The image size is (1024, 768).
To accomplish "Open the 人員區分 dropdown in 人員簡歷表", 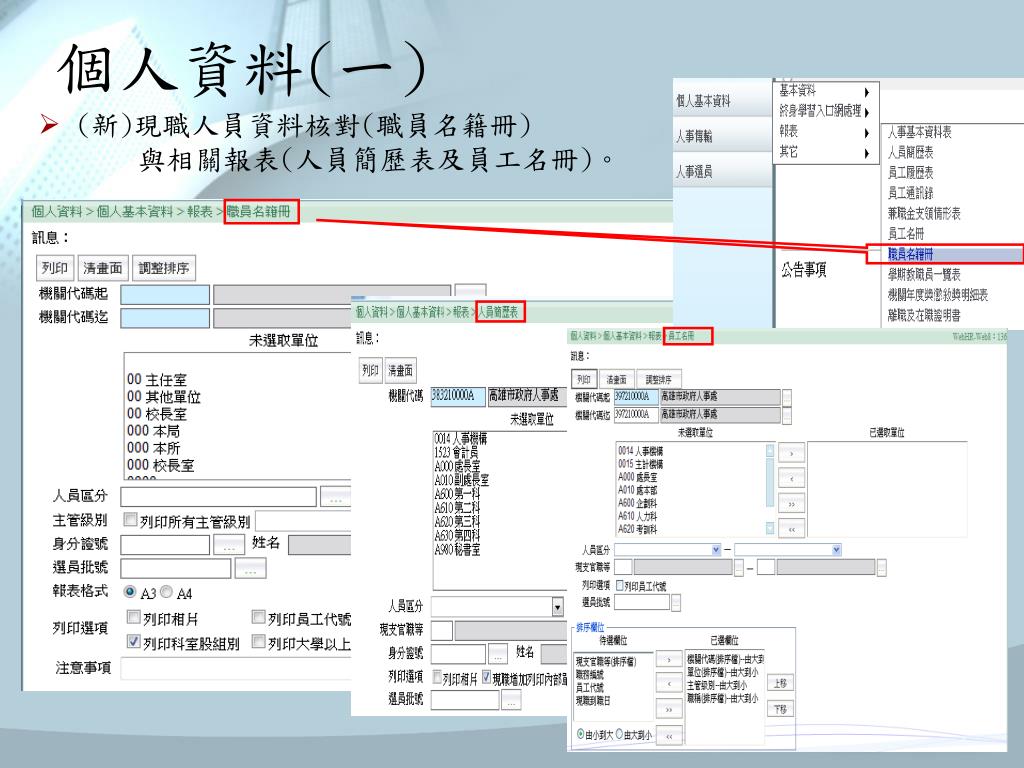I will coord(557,607).
